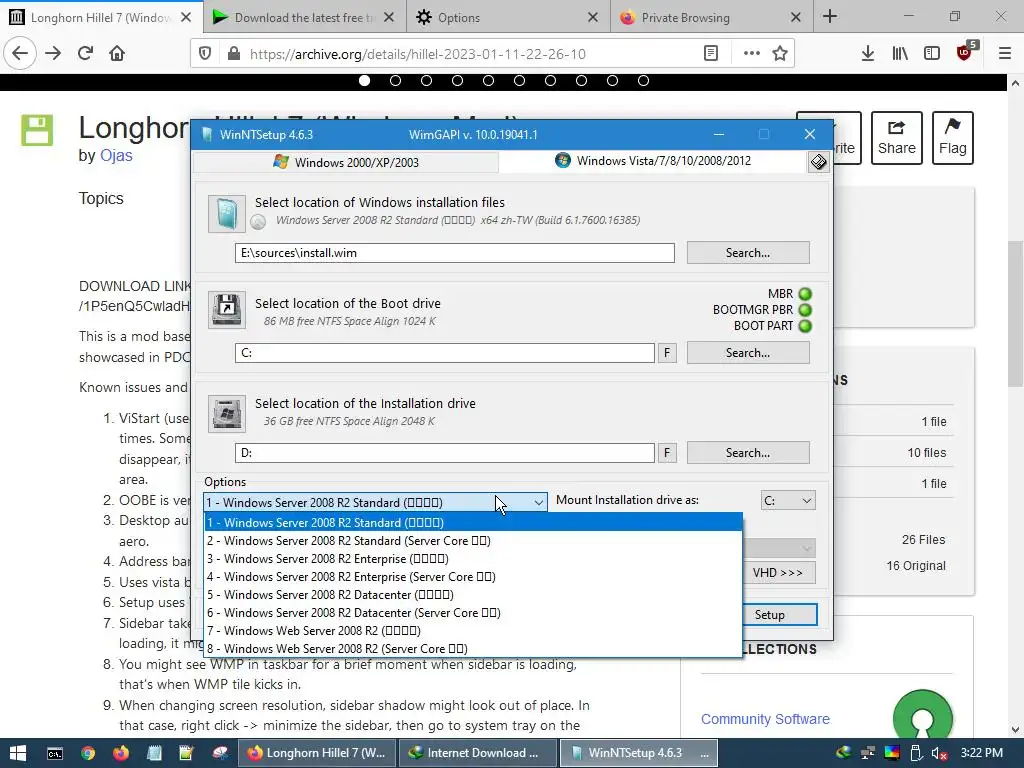The height and width of the screenshot is (768, 1024).
Task: Toggle reader view icon in address bar
Action: [x=711, y=54]
